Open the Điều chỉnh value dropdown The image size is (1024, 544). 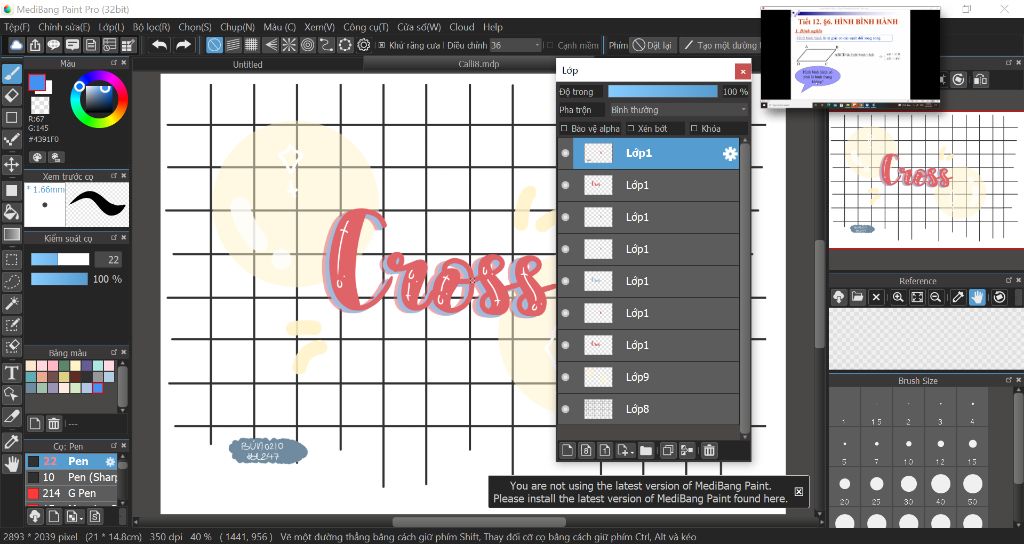tap(515, 45)
